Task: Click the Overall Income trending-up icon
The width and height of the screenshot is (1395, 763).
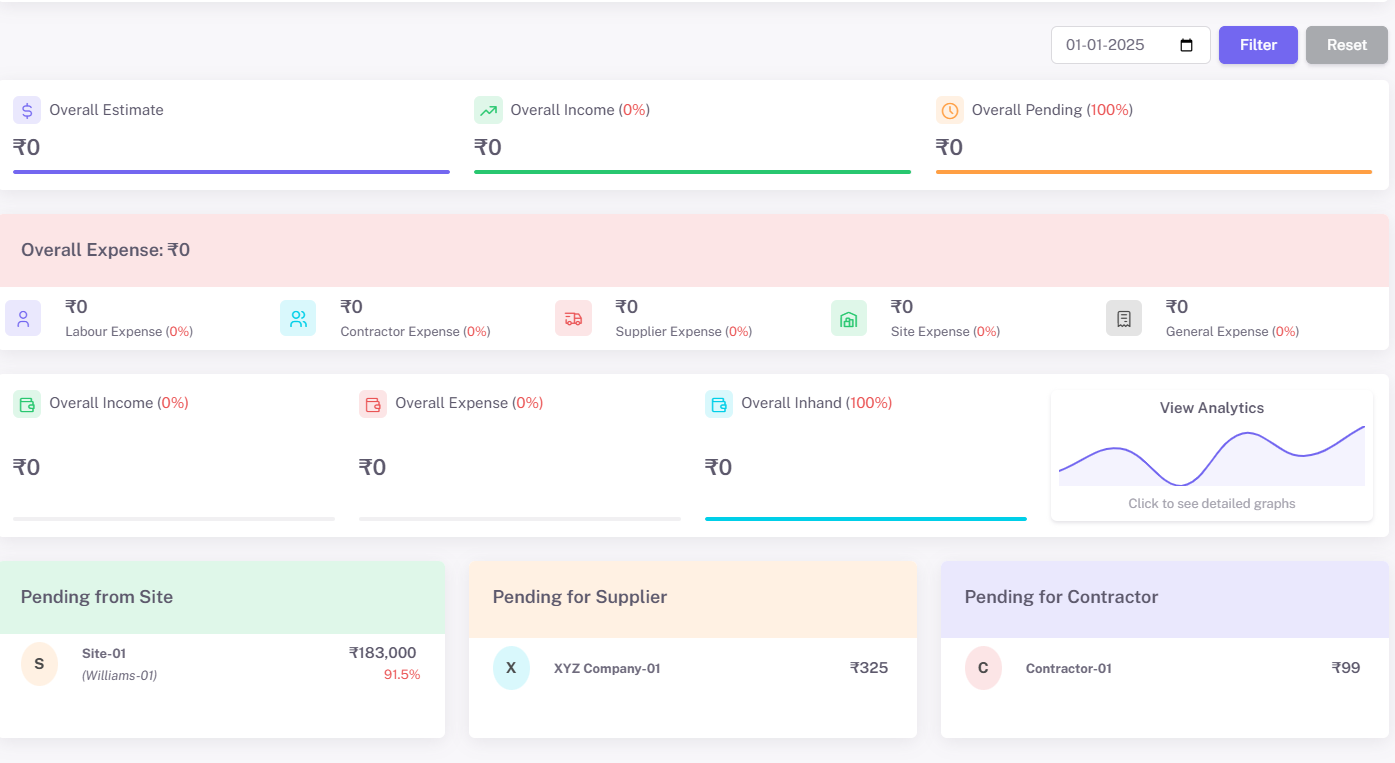Action: point(488,110)
